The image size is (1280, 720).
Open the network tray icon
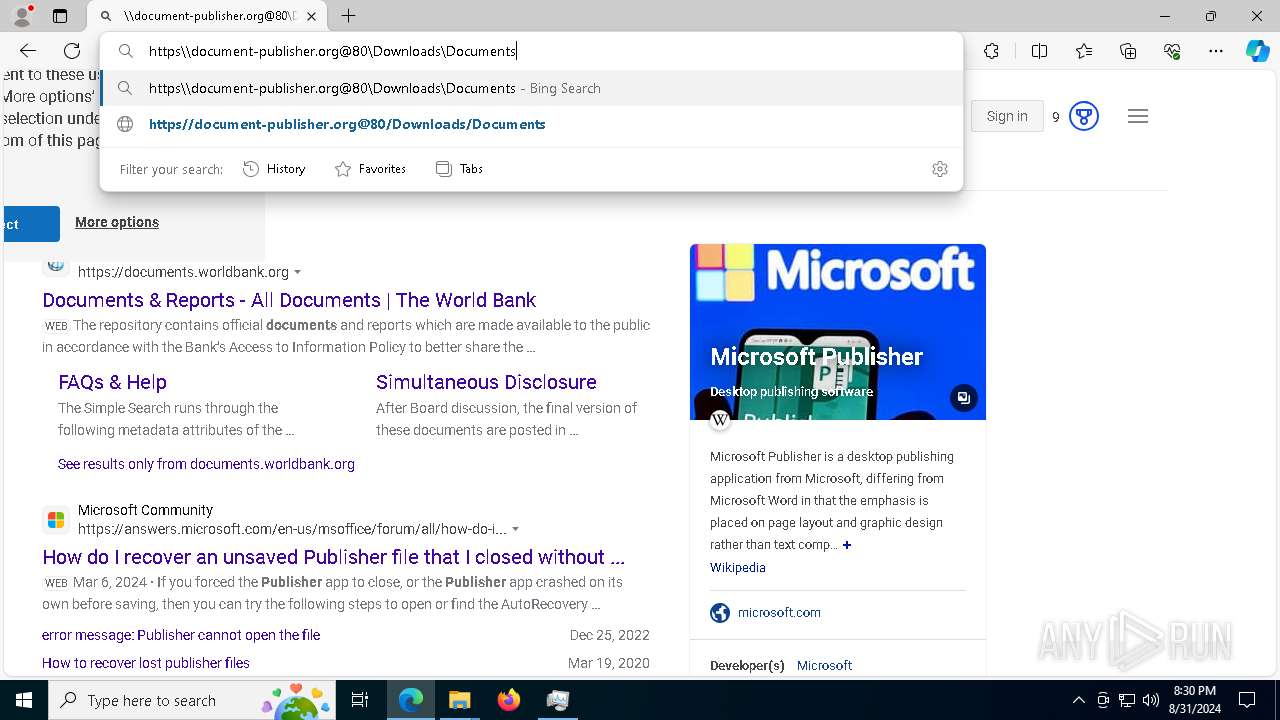[1127, 700]
